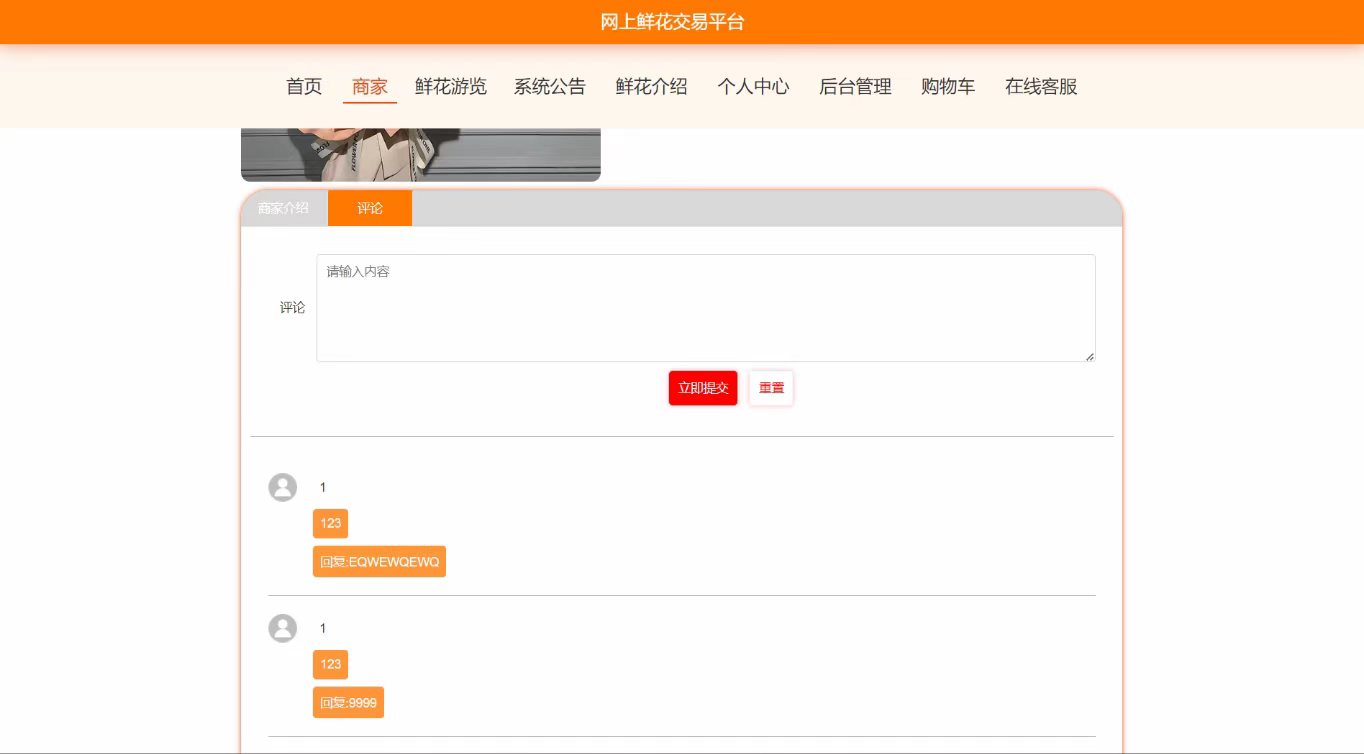
Task: Open the 购物车 page
Action: point(948,87)
